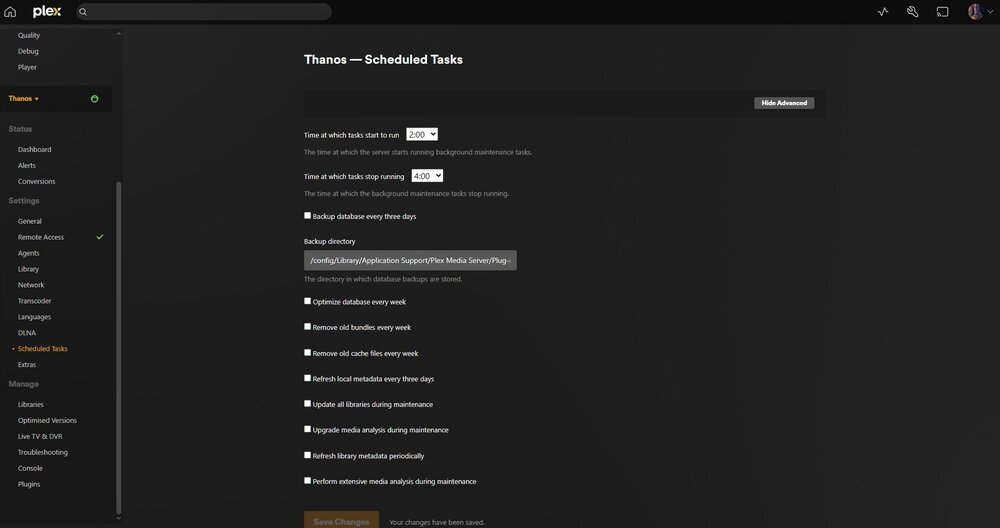Click the green server status icon
Screen dimensions: 1000x528
coord(94,99)
